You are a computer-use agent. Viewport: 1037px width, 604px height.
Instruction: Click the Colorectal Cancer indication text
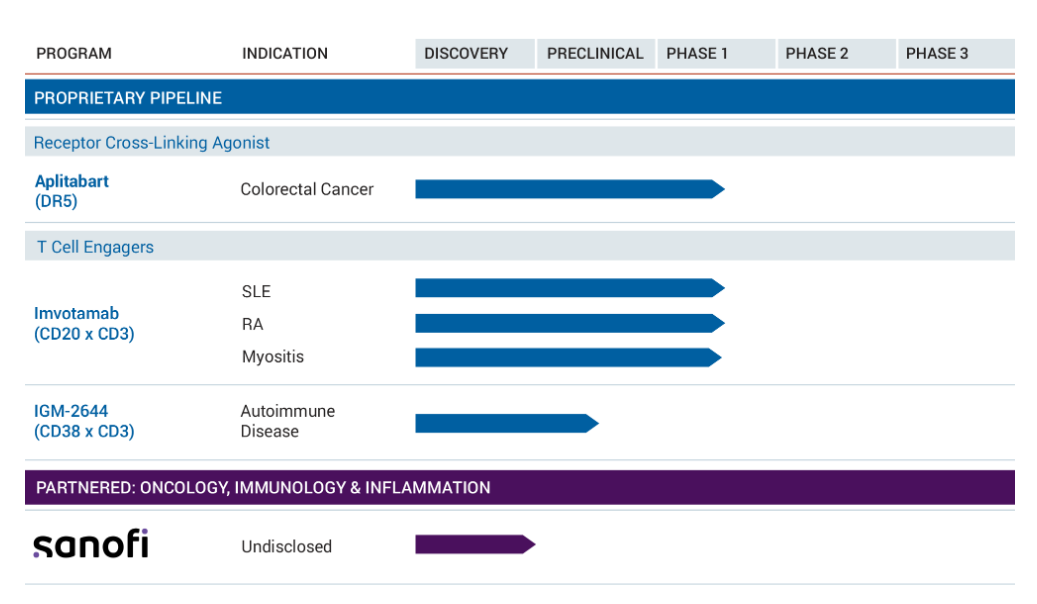[x=307, y=189]
